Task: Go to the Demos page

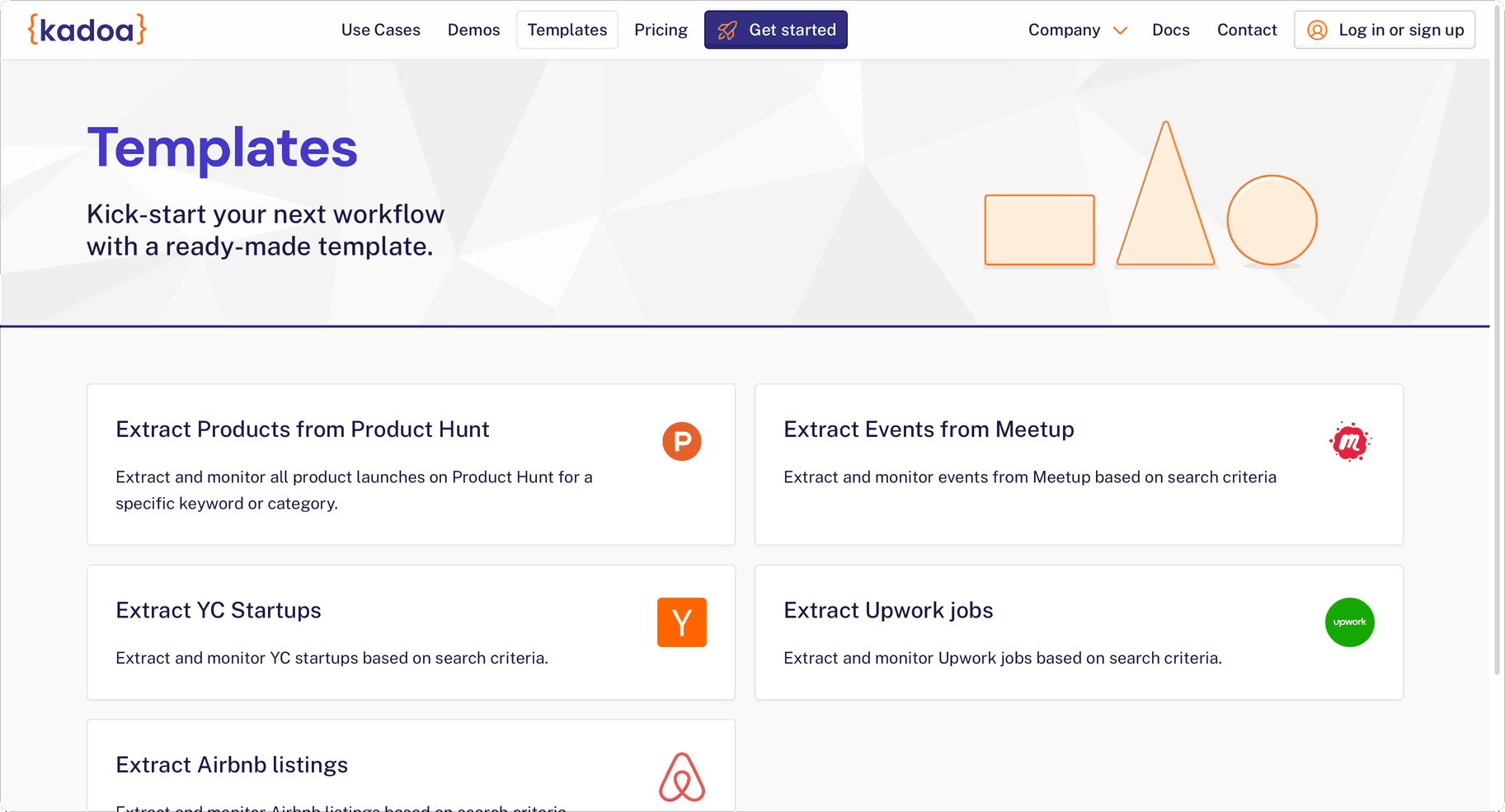Action: coord(473,31)
